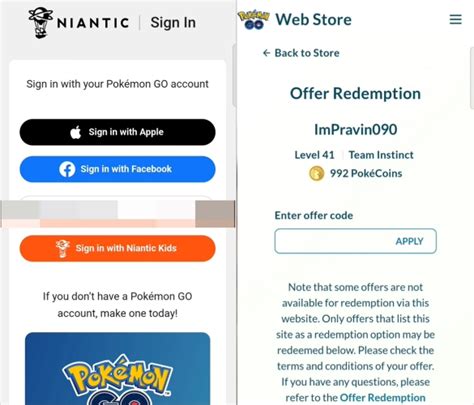Open the hamburger menu in Web Store

coord(455,19)
